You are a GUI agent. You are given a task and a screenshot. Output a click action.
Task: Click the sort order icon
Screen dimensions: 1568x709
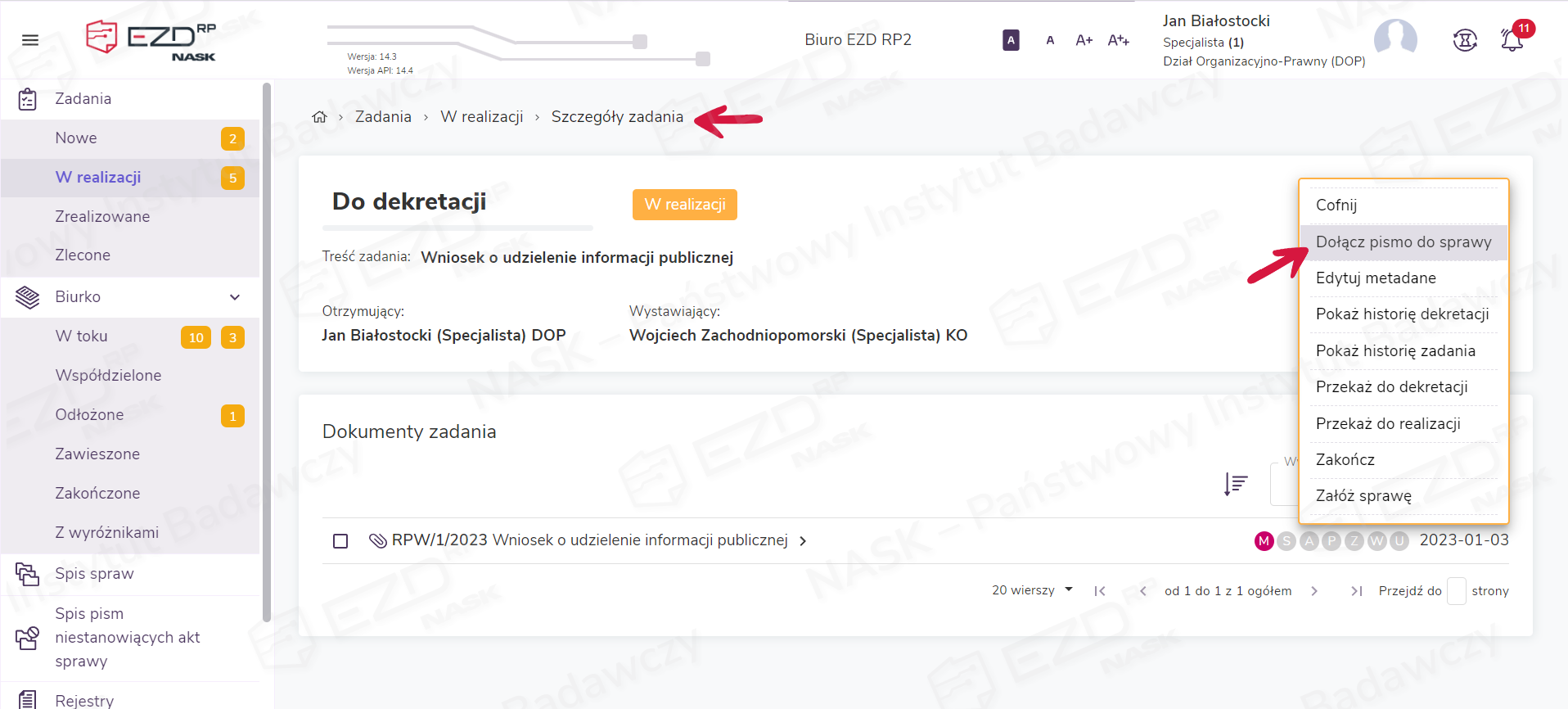1235,484
